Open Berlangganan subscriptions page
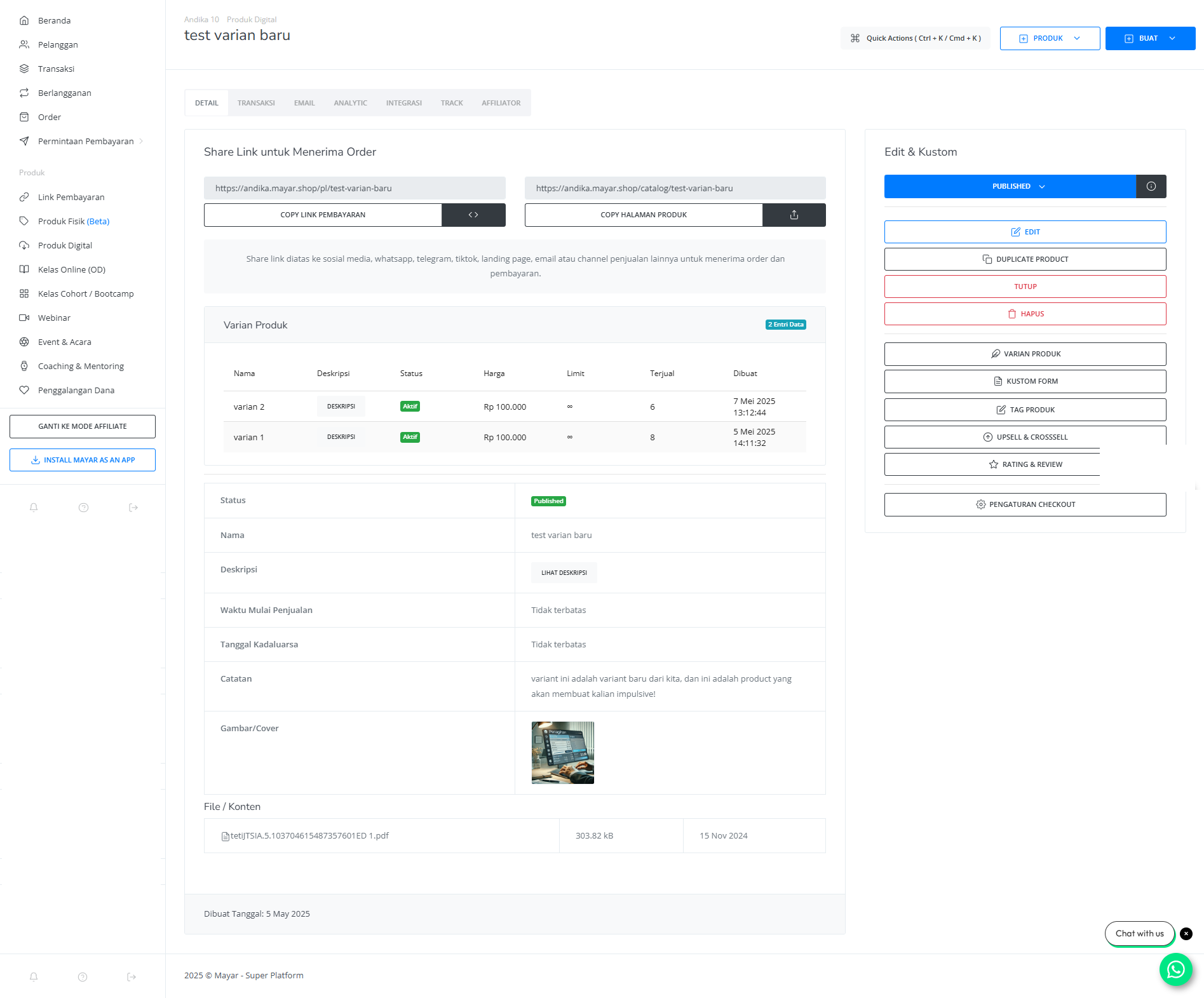1204x998 pixels. 64,93
